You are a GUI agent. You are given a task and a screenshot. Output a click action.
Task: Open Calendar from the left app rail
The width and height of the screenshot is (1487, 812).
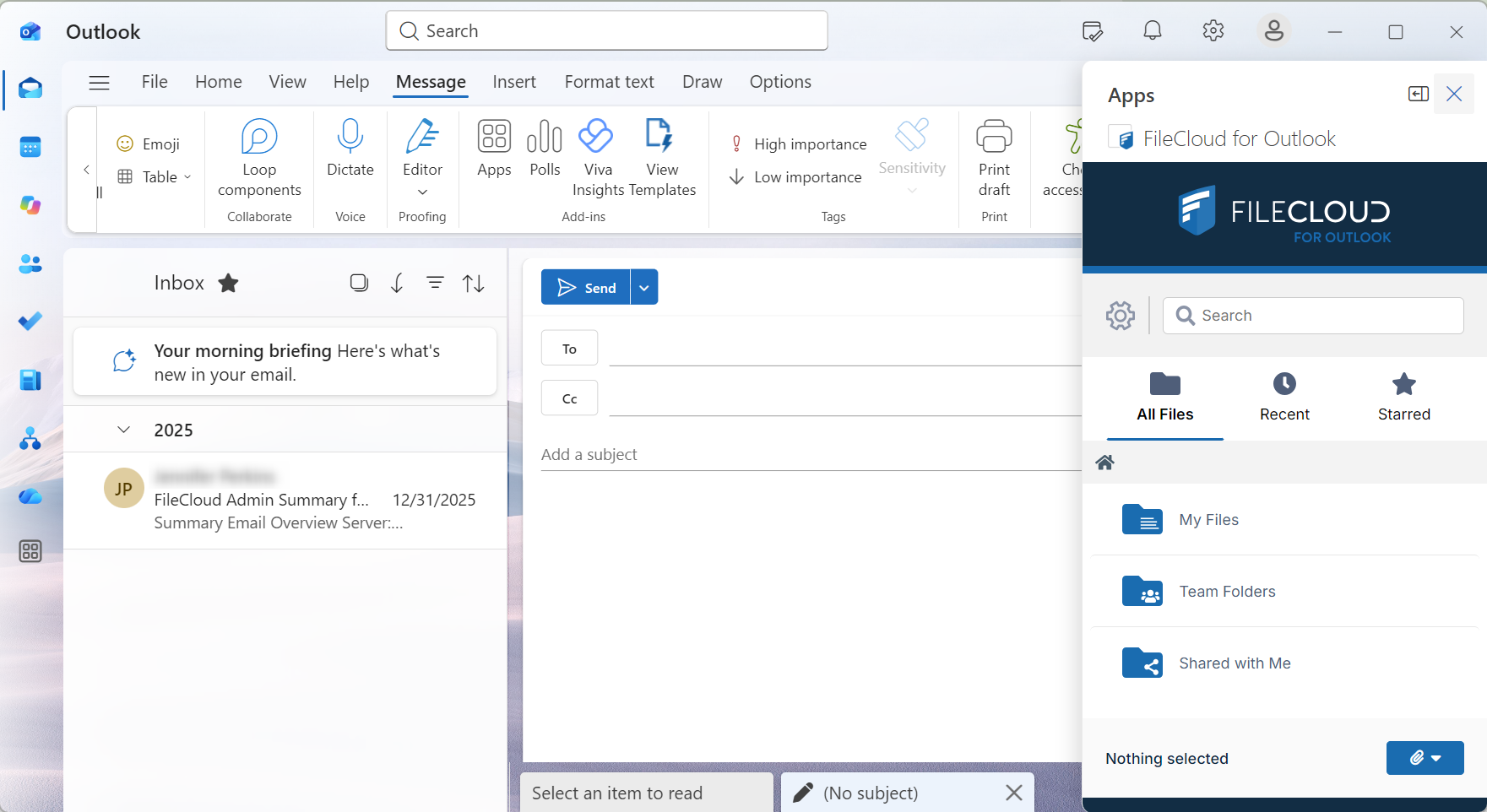[x=30, y=147]
